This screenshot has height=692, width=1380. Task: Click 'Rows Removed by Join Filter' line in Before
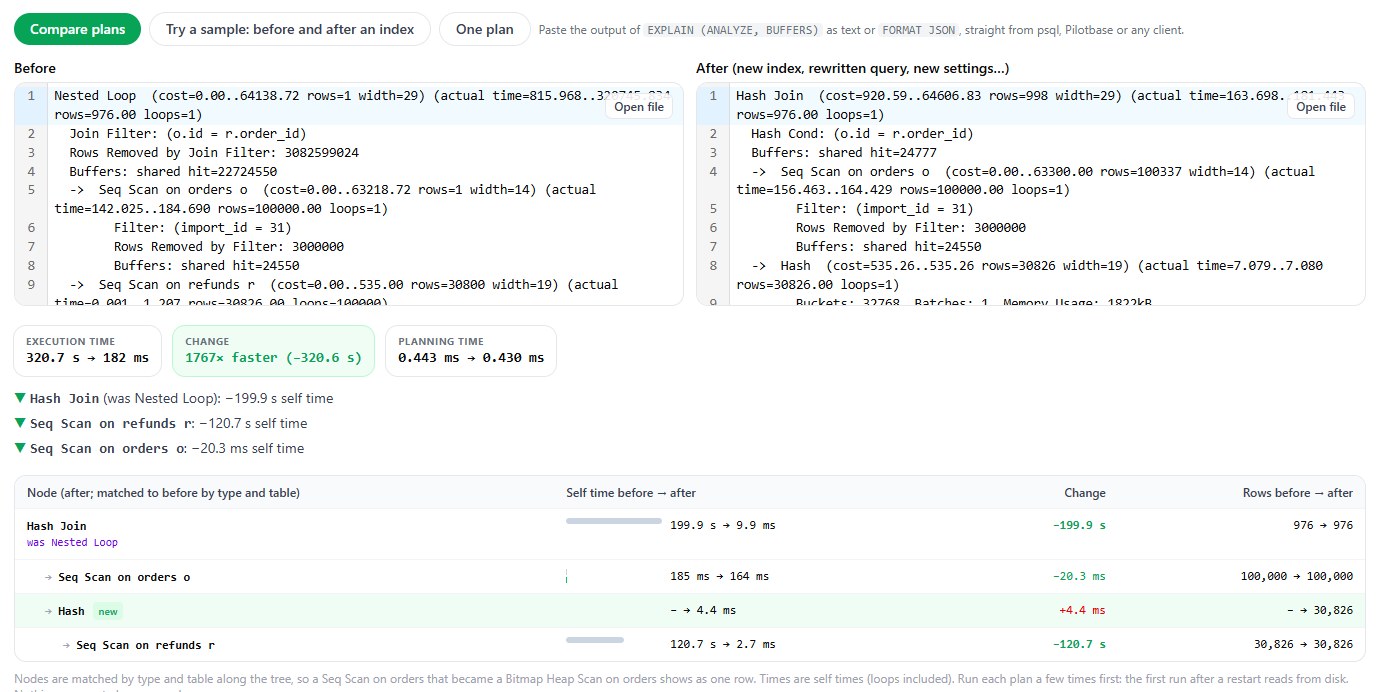214,153
